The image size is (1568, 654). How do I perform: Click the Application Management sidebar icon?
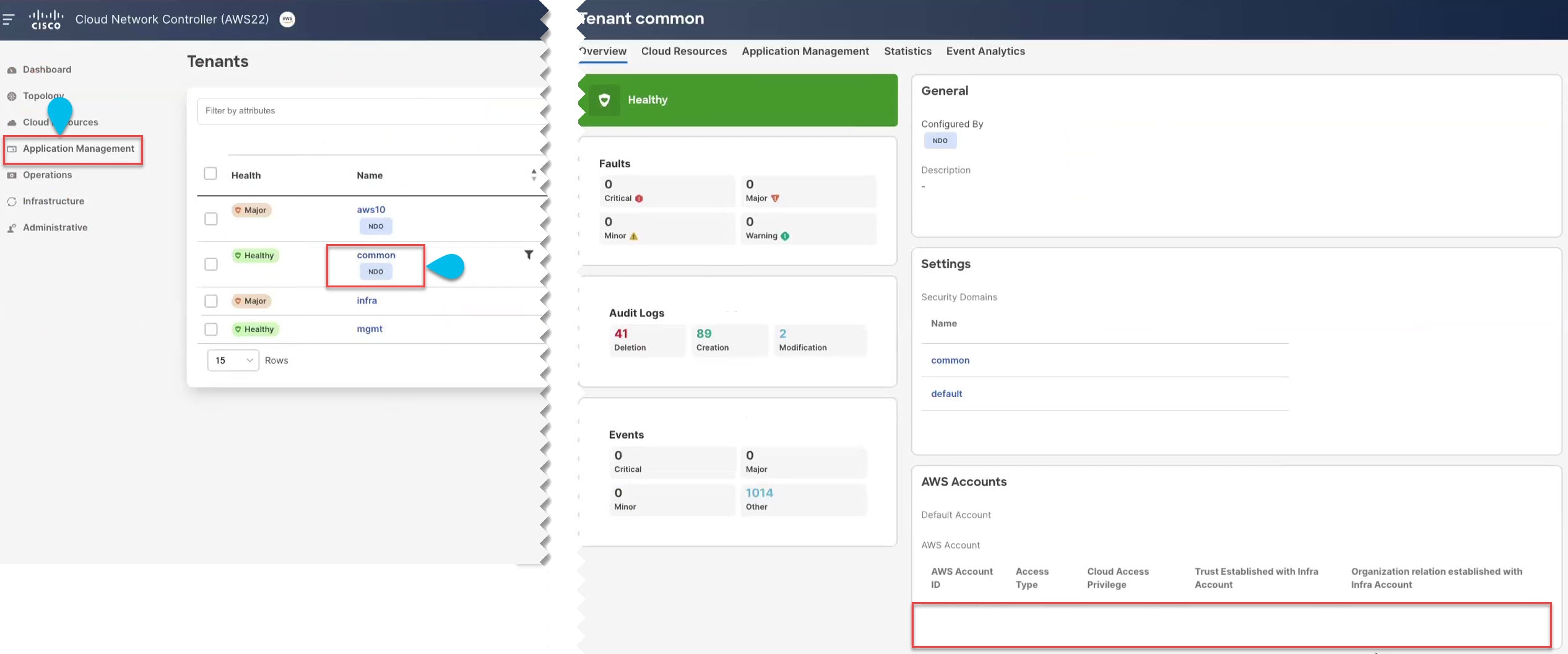pos(12,149)
